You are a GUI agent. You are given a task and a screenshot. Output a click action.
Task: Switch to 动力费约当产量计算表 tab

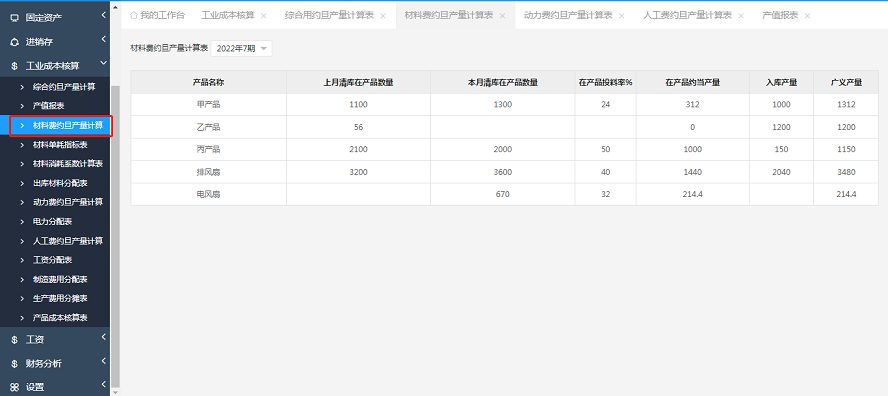coord(568,15)
